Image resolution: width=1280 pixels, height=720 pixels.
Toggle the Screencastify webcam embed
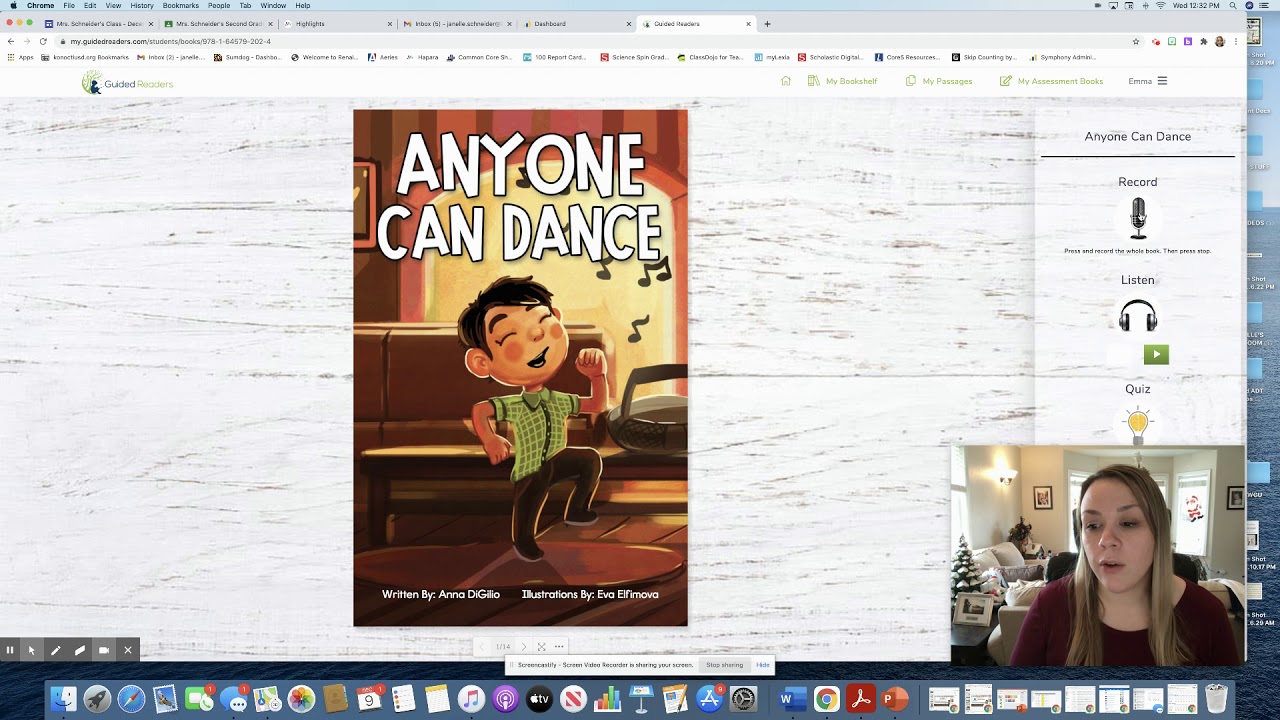[x=104, y=650]
